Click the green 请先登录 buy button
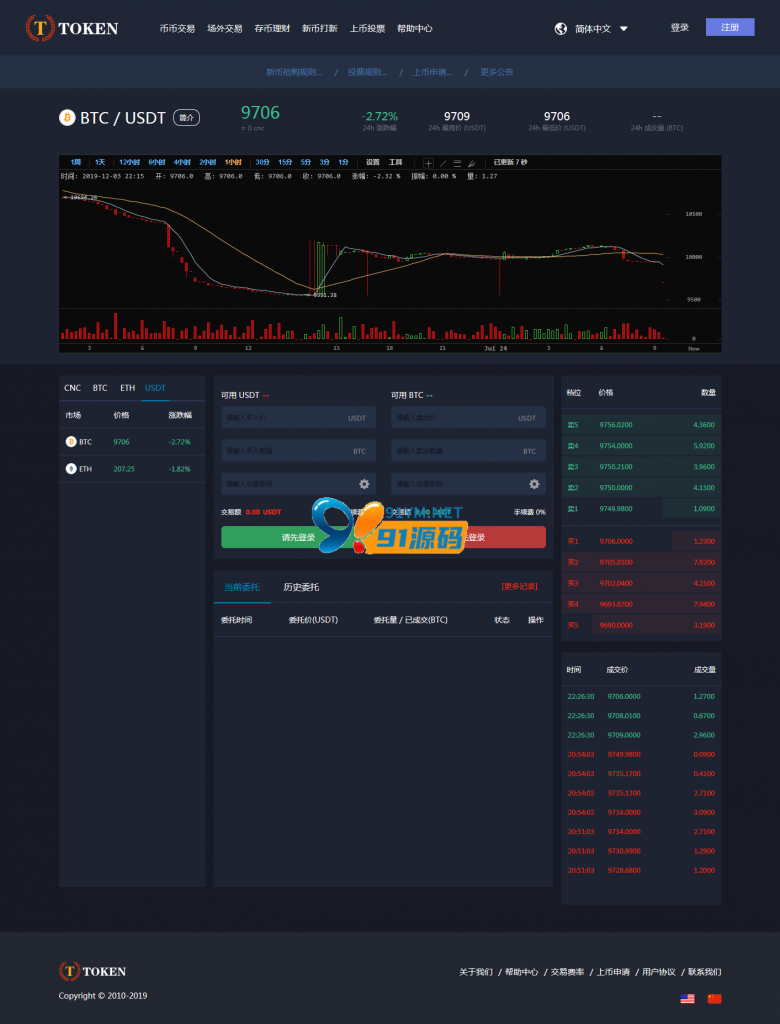 click(x=299, y=537)
